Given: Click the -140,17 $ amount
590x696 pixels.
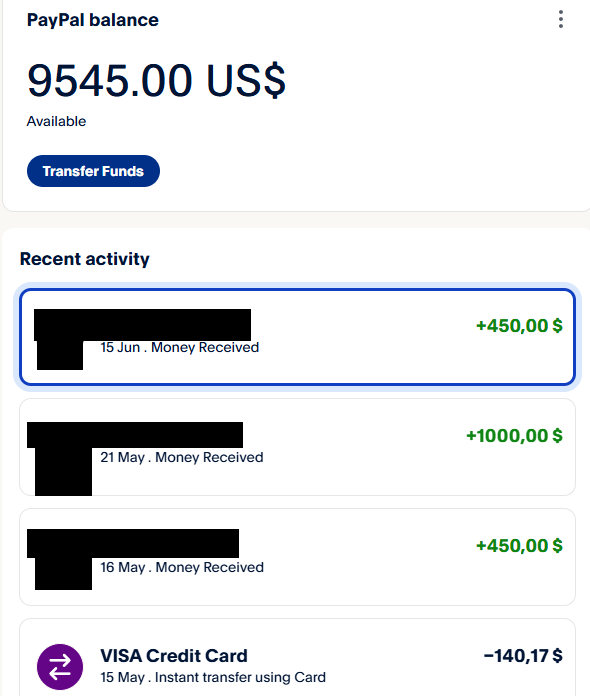Looking at the screenshot, I should [x=523, y=656].
